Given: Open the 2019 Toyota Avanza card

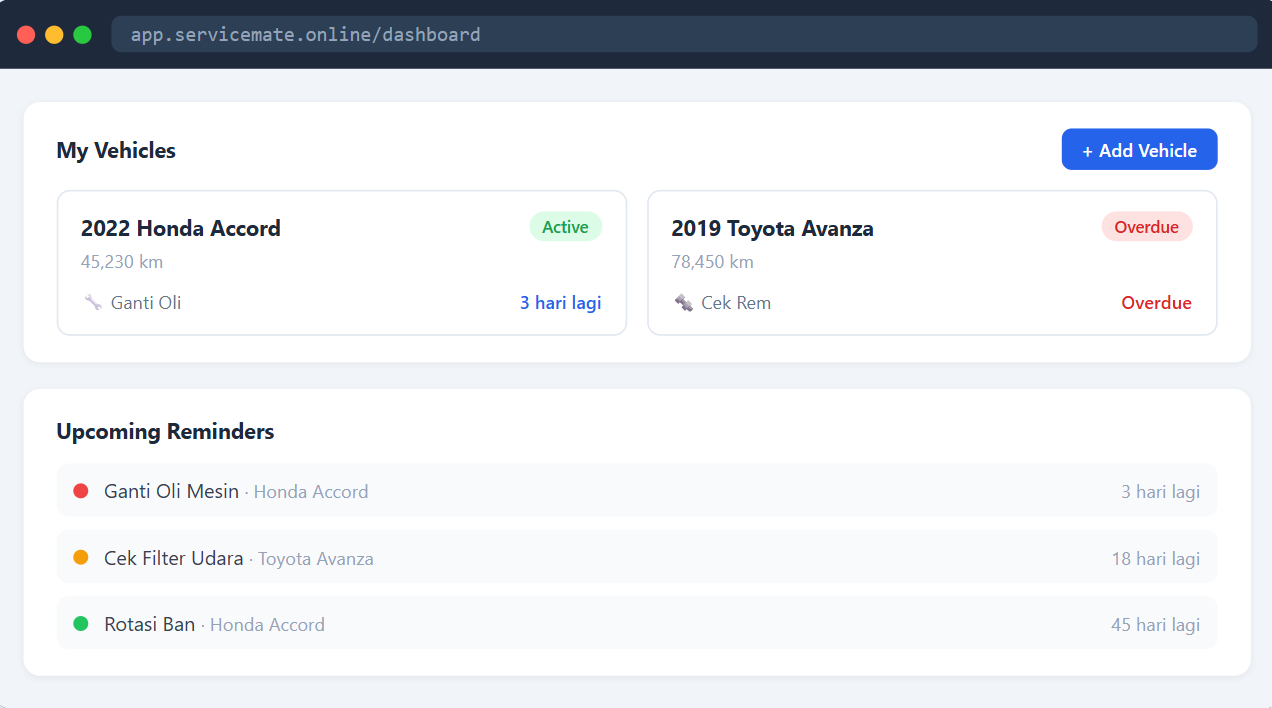Looking at the screenshot, I should 932,263.
